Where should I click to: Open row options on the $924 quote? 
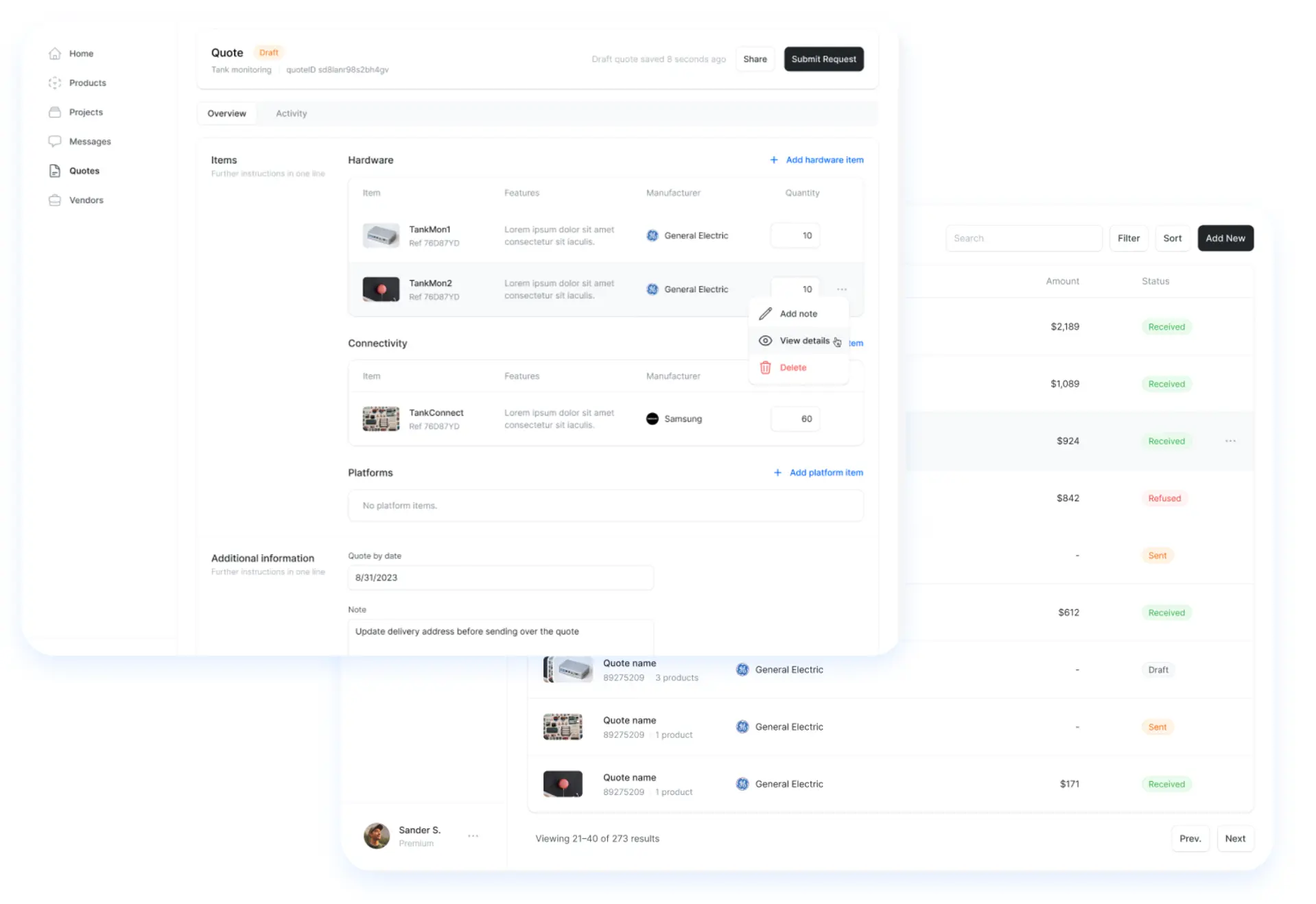[1230, 441]
